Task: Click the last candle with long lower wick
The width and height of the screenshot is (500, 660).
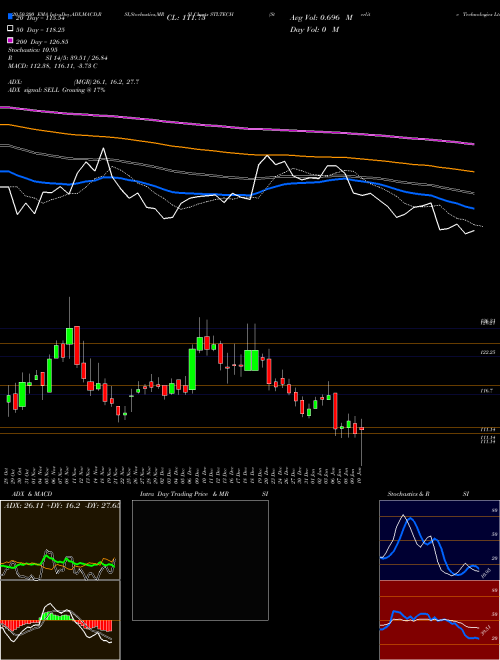Action: [x=362, y=442]
